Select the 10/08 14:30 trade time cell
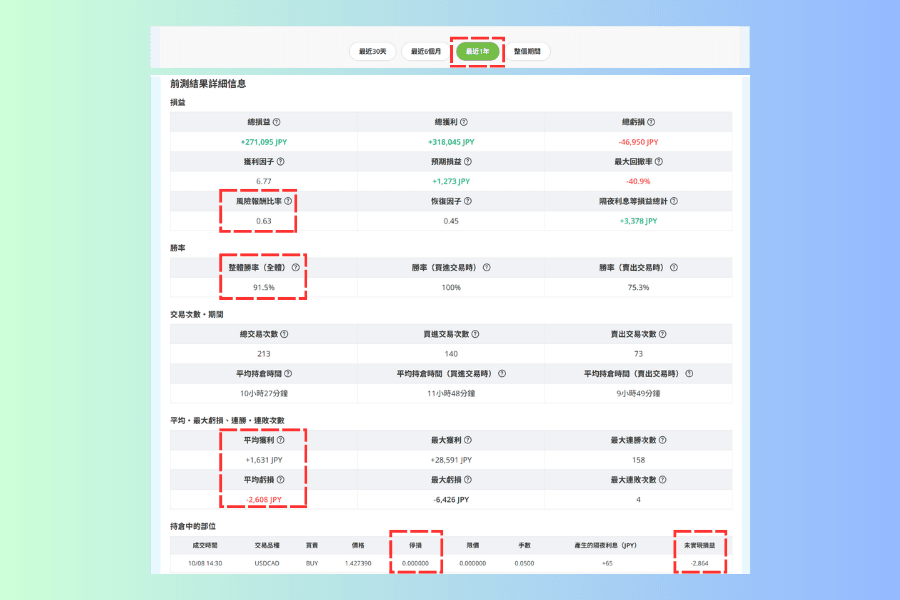The height and width of the screenshot is (600, 900). (205, 564)
